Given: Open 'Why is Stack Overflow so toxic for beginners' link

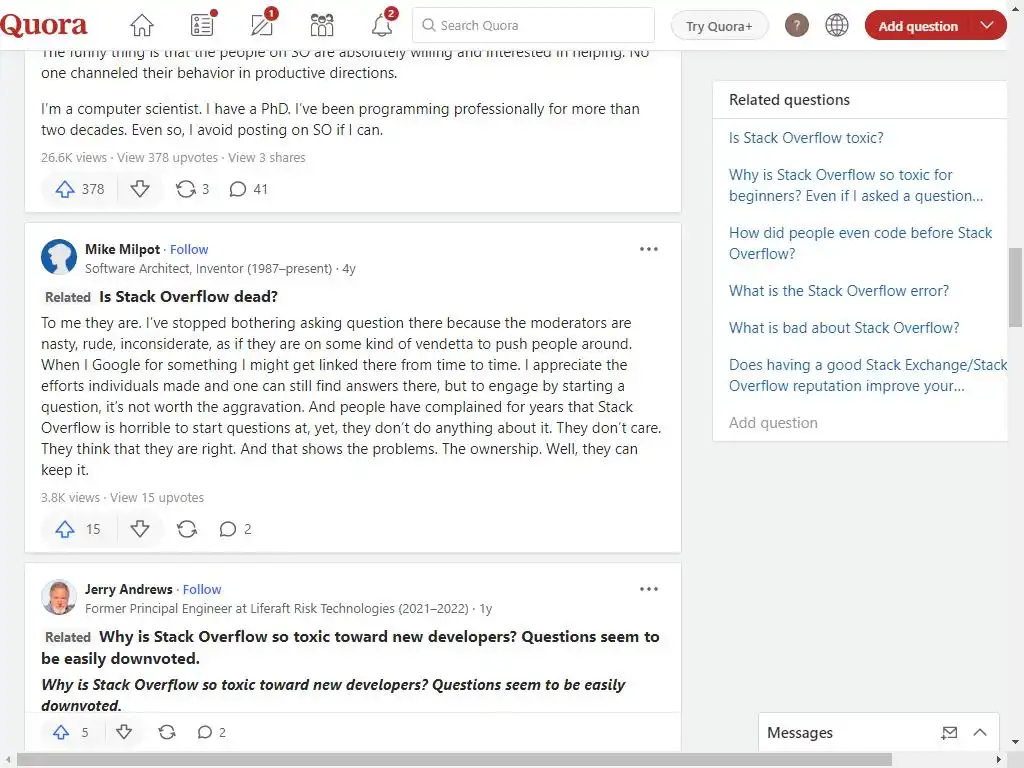Looking at the screenshot, I should pos(856,185).
